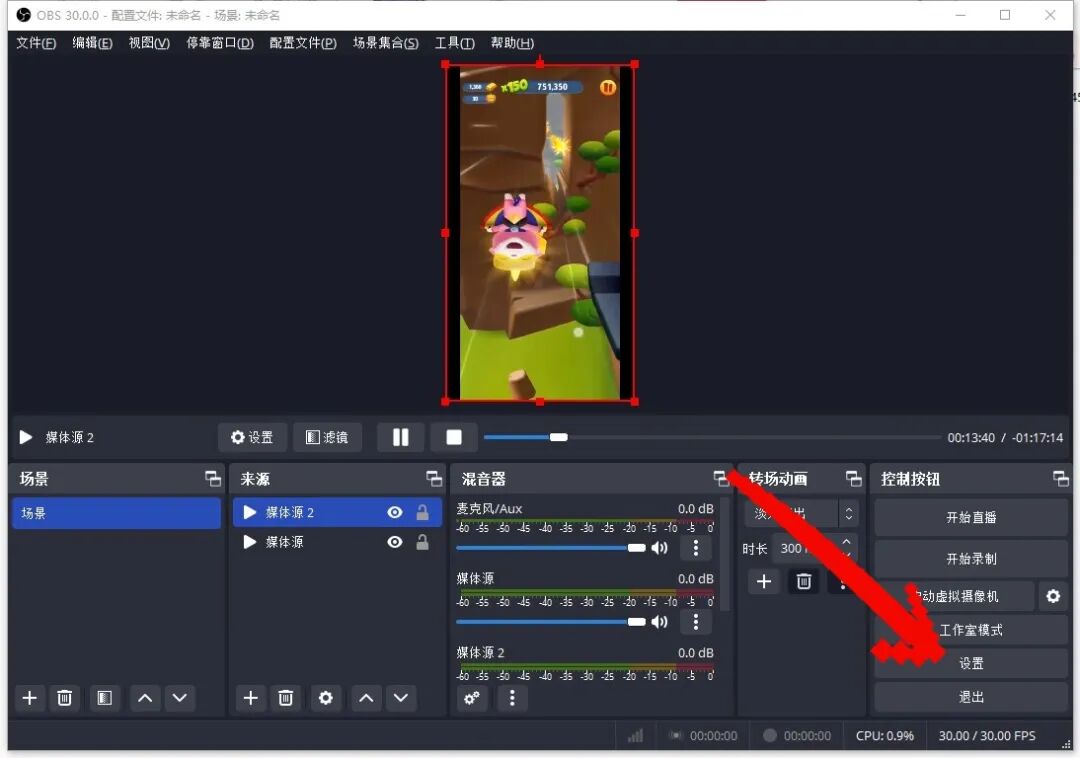Mute the 媒体源 audio channel

659,622
